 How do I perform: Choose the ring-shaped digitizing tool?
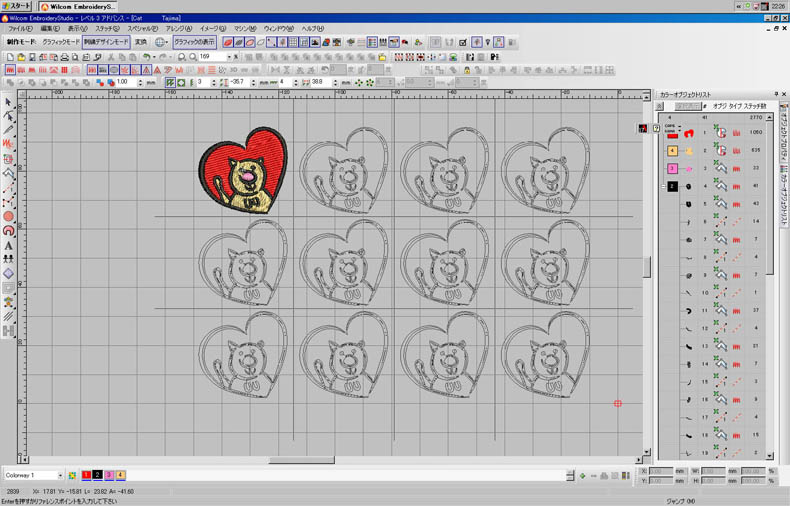pos(8,231)
